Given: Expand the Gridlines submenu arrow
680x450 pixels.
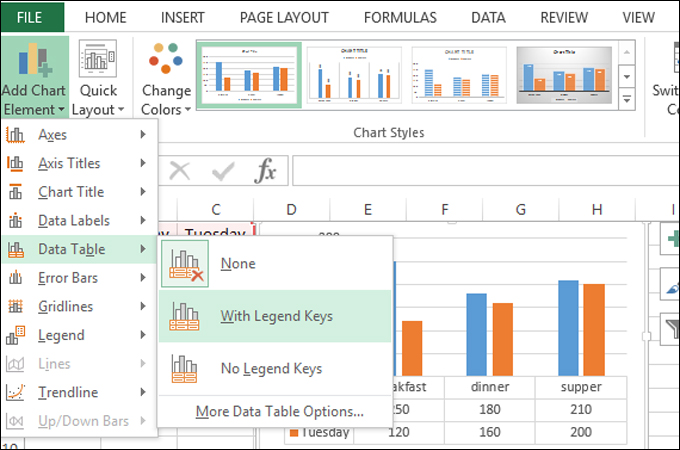Looking at the screenshot, I should 143,306.
